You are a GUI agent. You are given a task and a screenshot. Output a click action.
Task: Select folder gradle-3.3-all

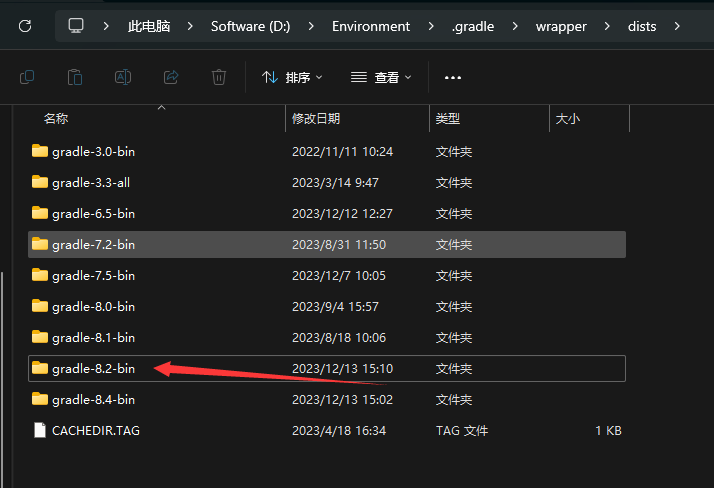pos(326,183)
